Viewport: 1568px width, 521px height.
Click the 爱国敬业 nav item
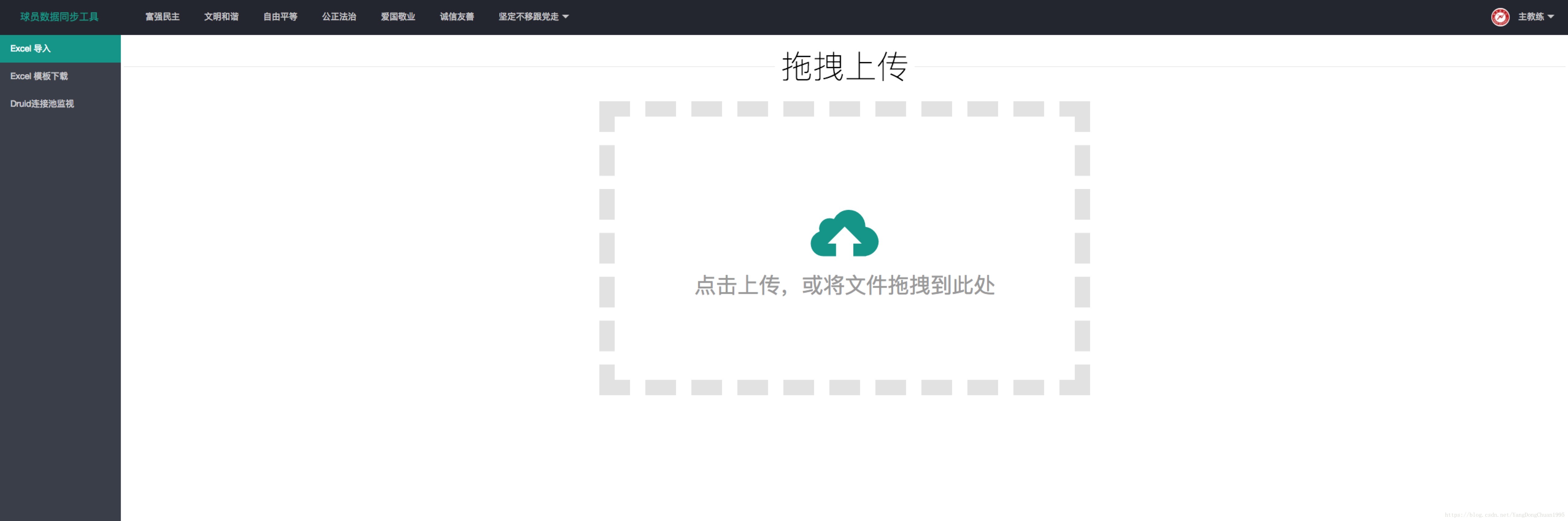(x=398, y=17)
